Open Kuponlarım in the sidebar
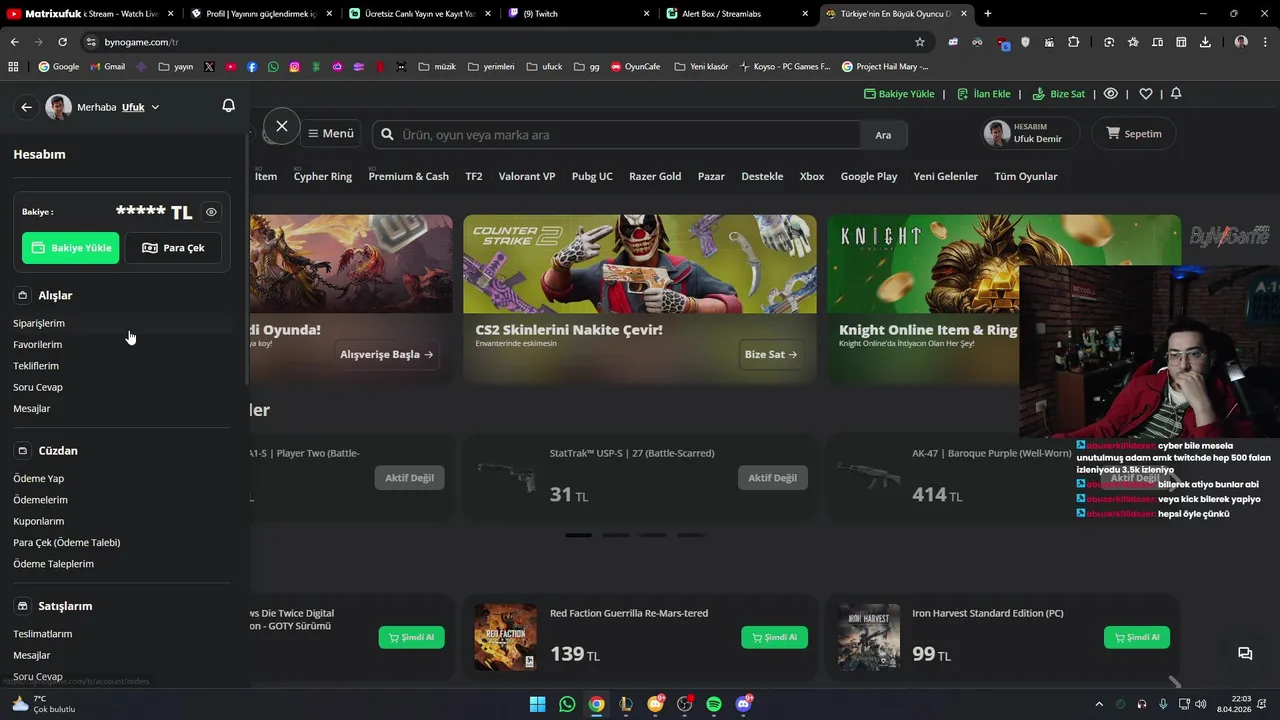1280x720 pixels. point(39,521)
